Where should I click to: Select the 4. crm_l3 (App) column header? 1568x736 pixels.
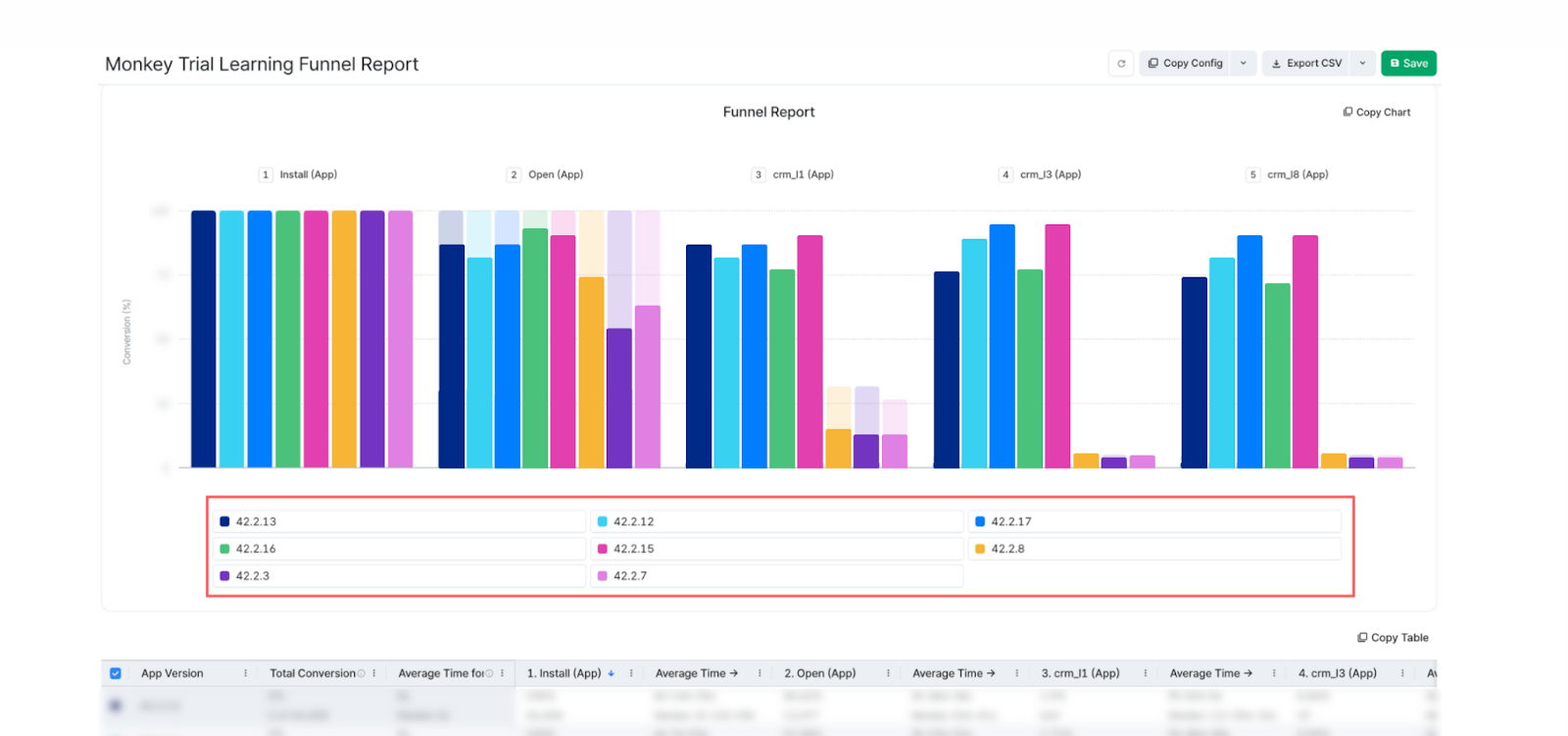[1337, 673]
